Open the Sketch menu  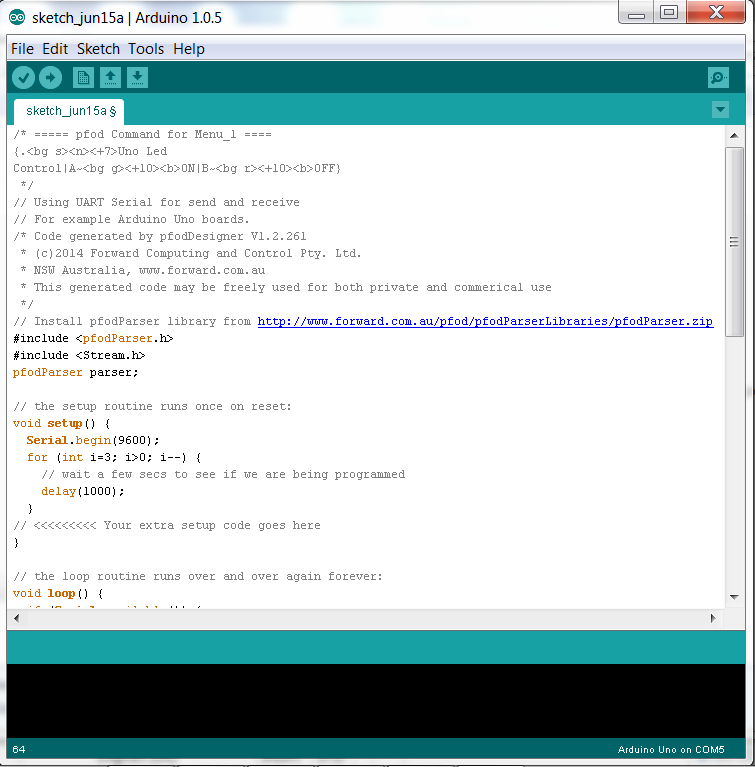[98, 49]
